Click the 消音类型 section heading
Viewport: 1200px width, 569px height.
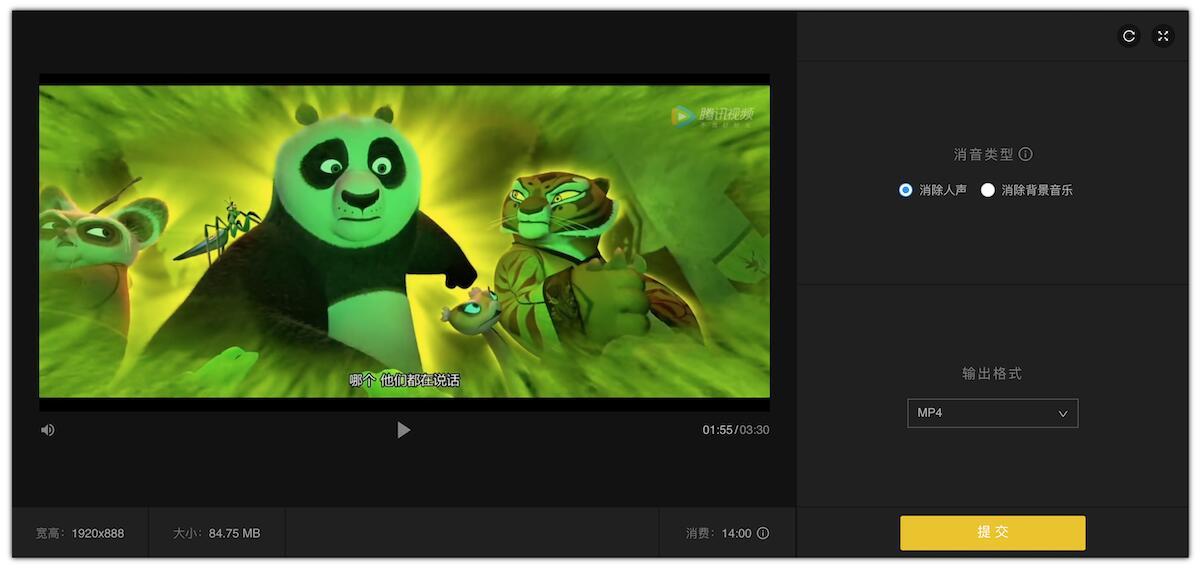(983, 154)
